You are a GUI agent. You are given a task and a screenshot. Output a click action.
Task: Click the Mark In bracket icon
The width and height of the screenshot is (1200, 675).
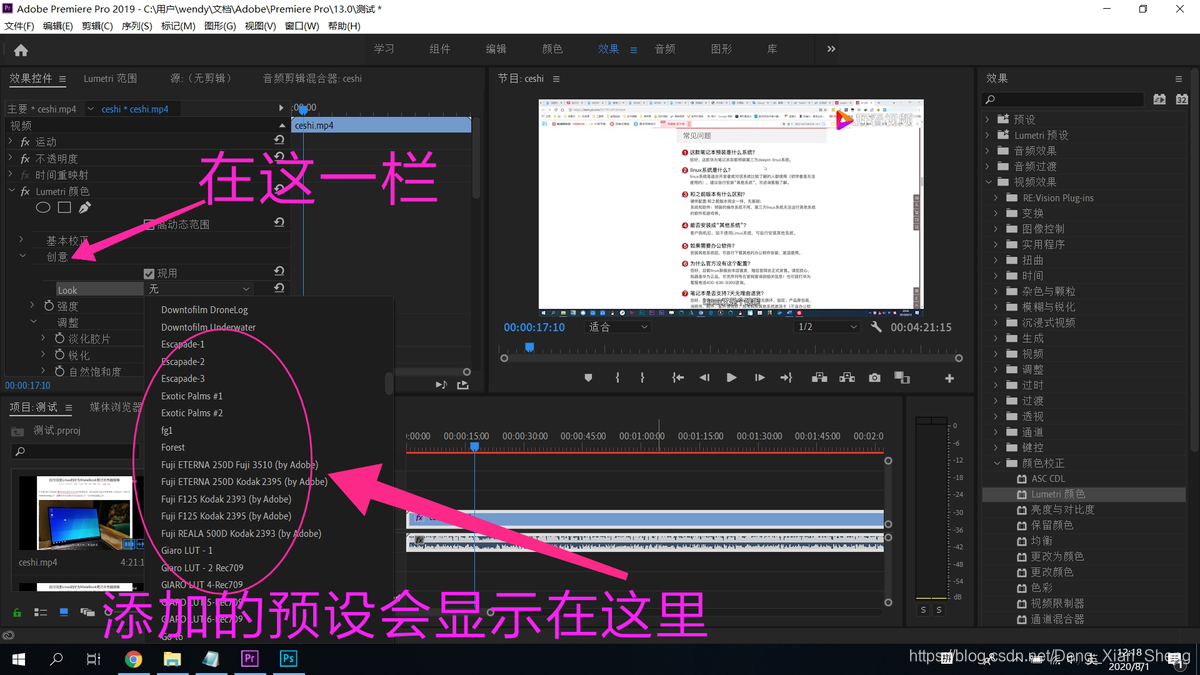(617, 378)
